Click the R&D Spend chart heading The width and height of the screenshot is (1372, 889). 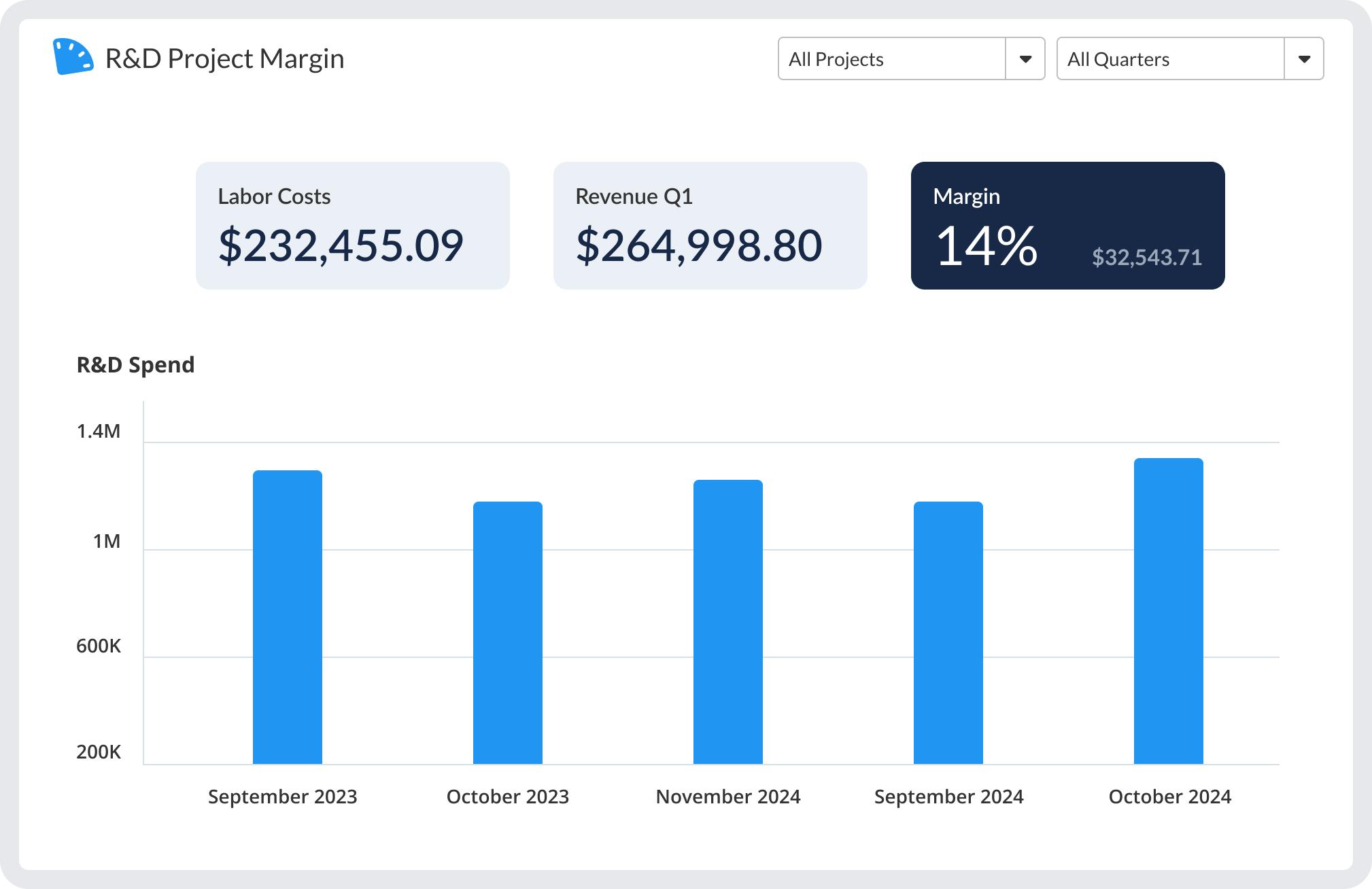click(135, 365)
